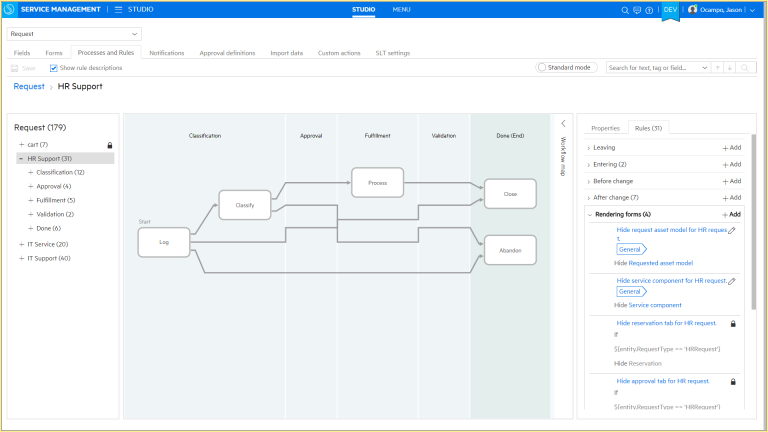Expand the After change (7) rules section

589,198
